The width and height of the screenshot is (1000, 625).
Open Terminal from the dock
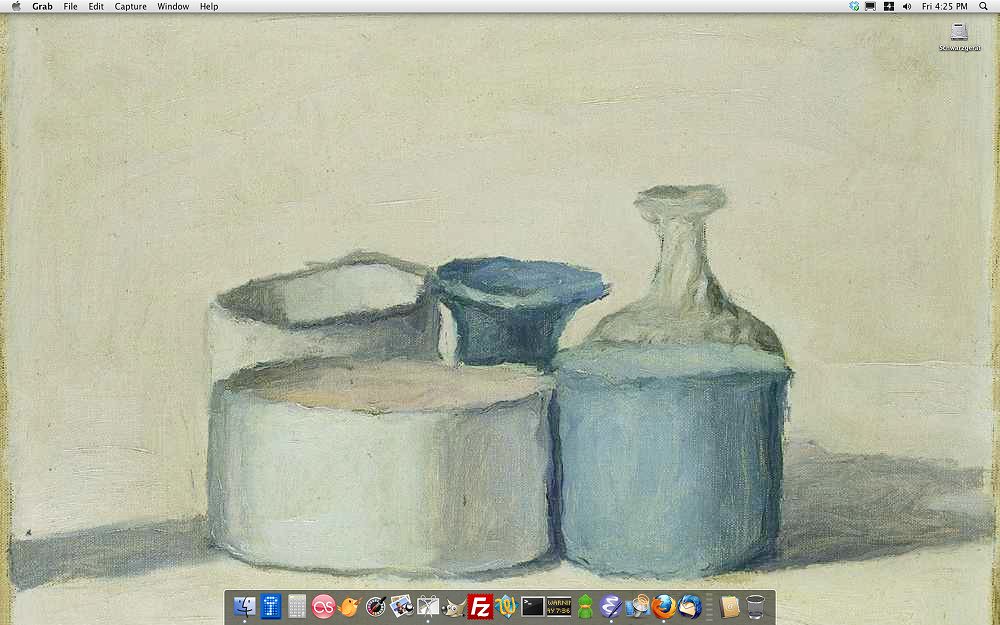[533, 606]
